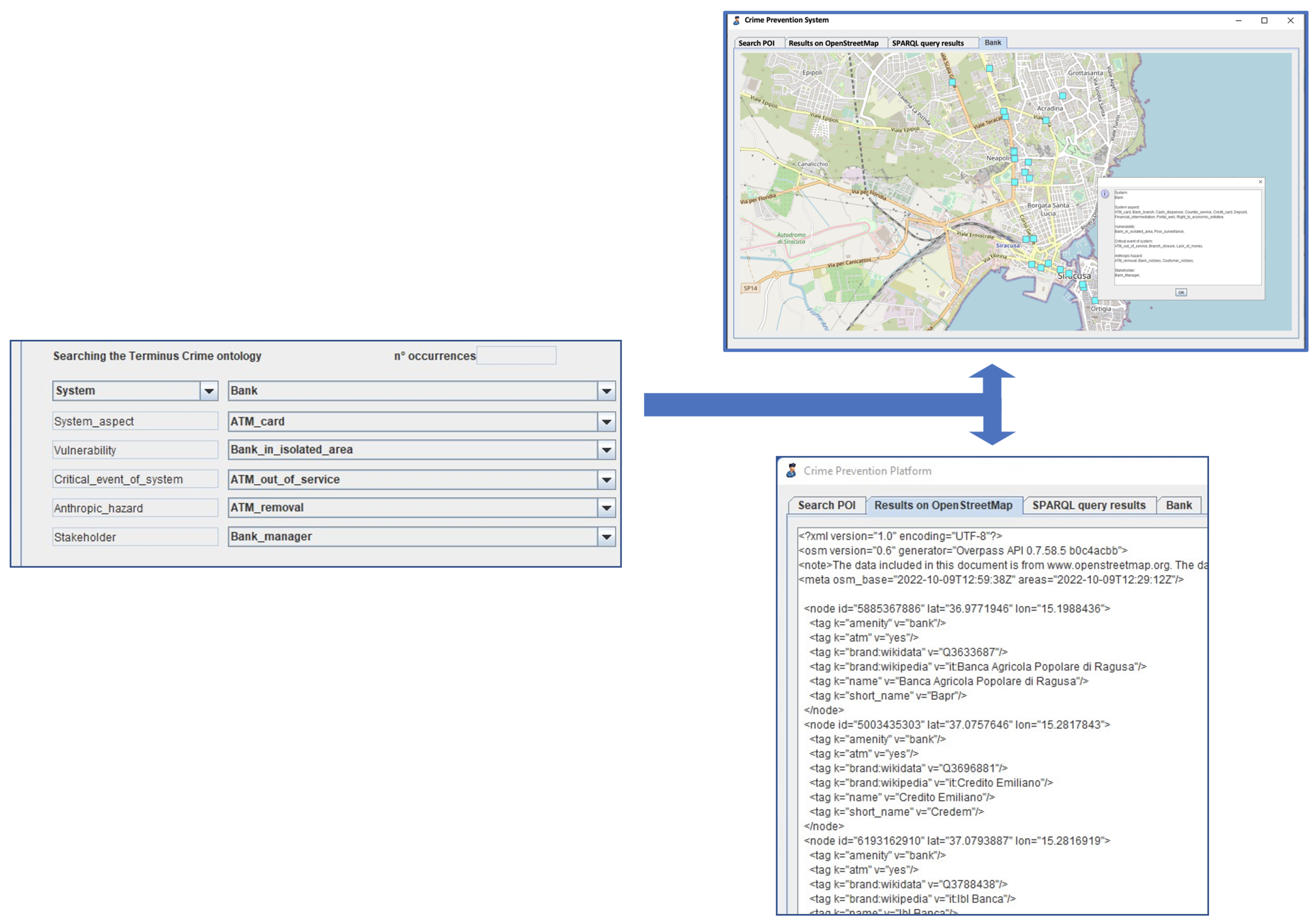Open Search POI tab in the map window
Image resolution: width=1315 pixels, height=924 pixels.
[x=756, y=43]
